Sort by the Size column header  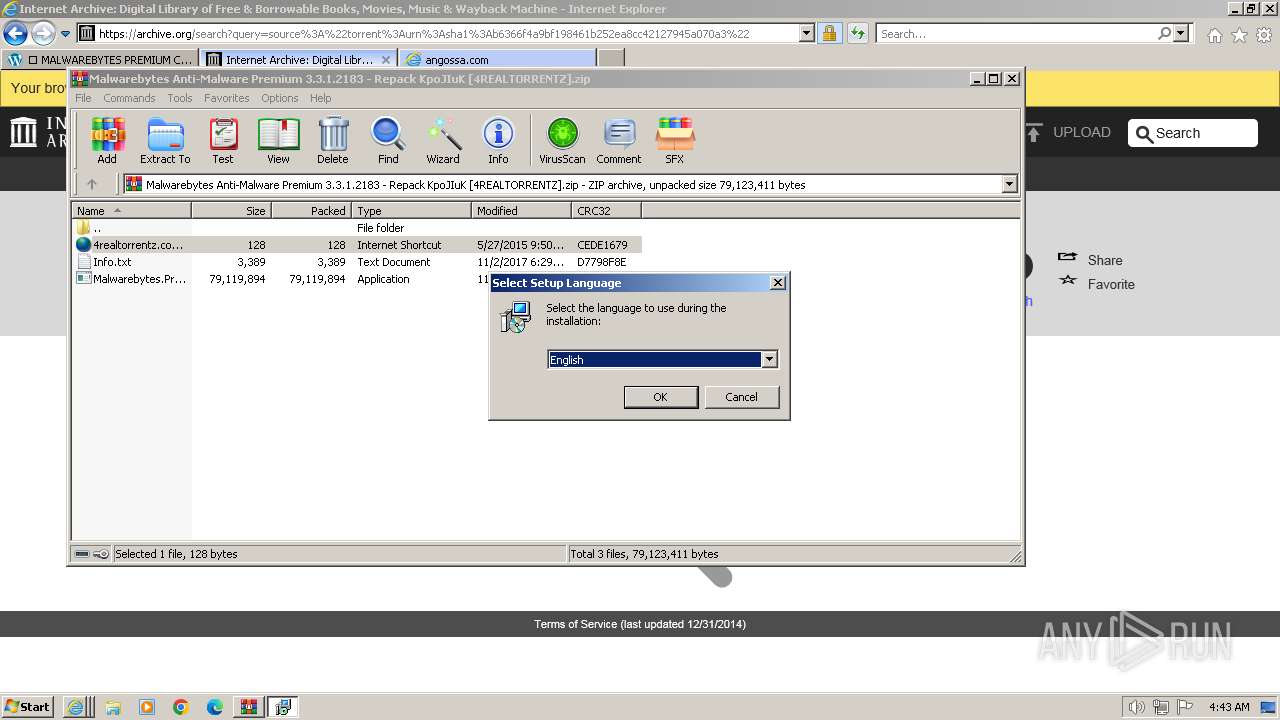coord(231,211)
